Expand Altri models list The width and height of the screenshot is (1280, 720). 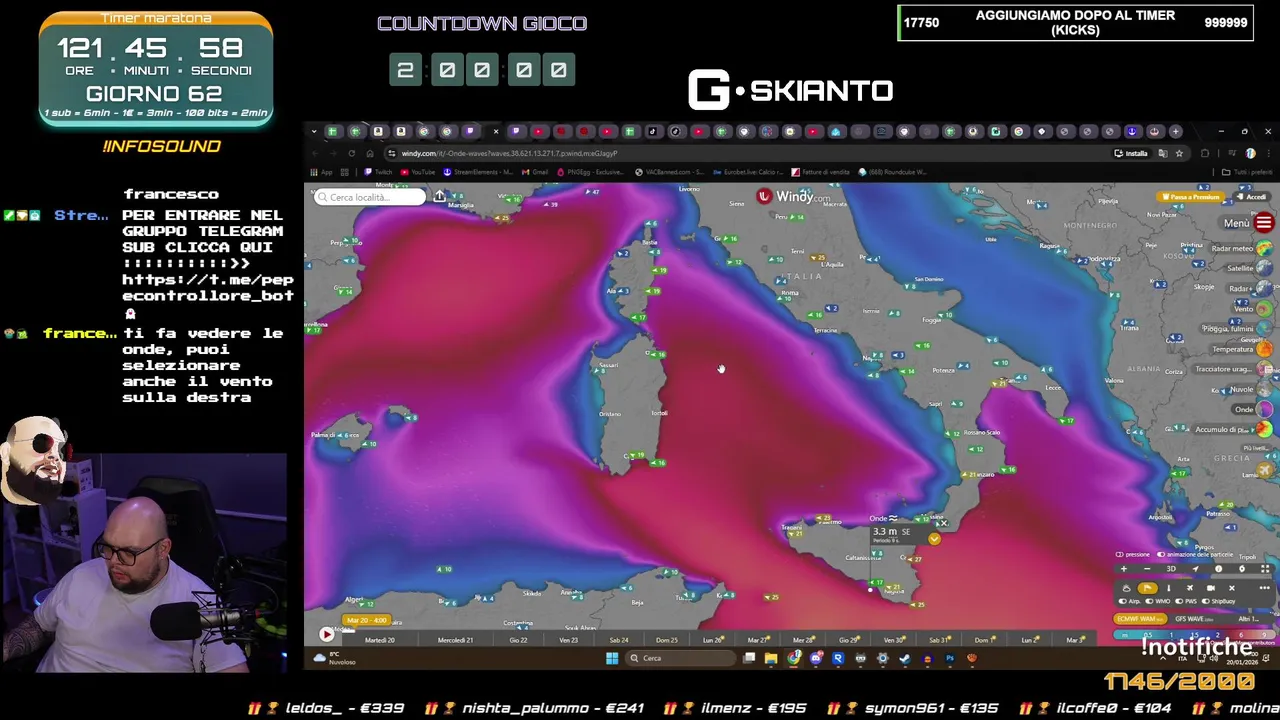(x=1248, y=619)
